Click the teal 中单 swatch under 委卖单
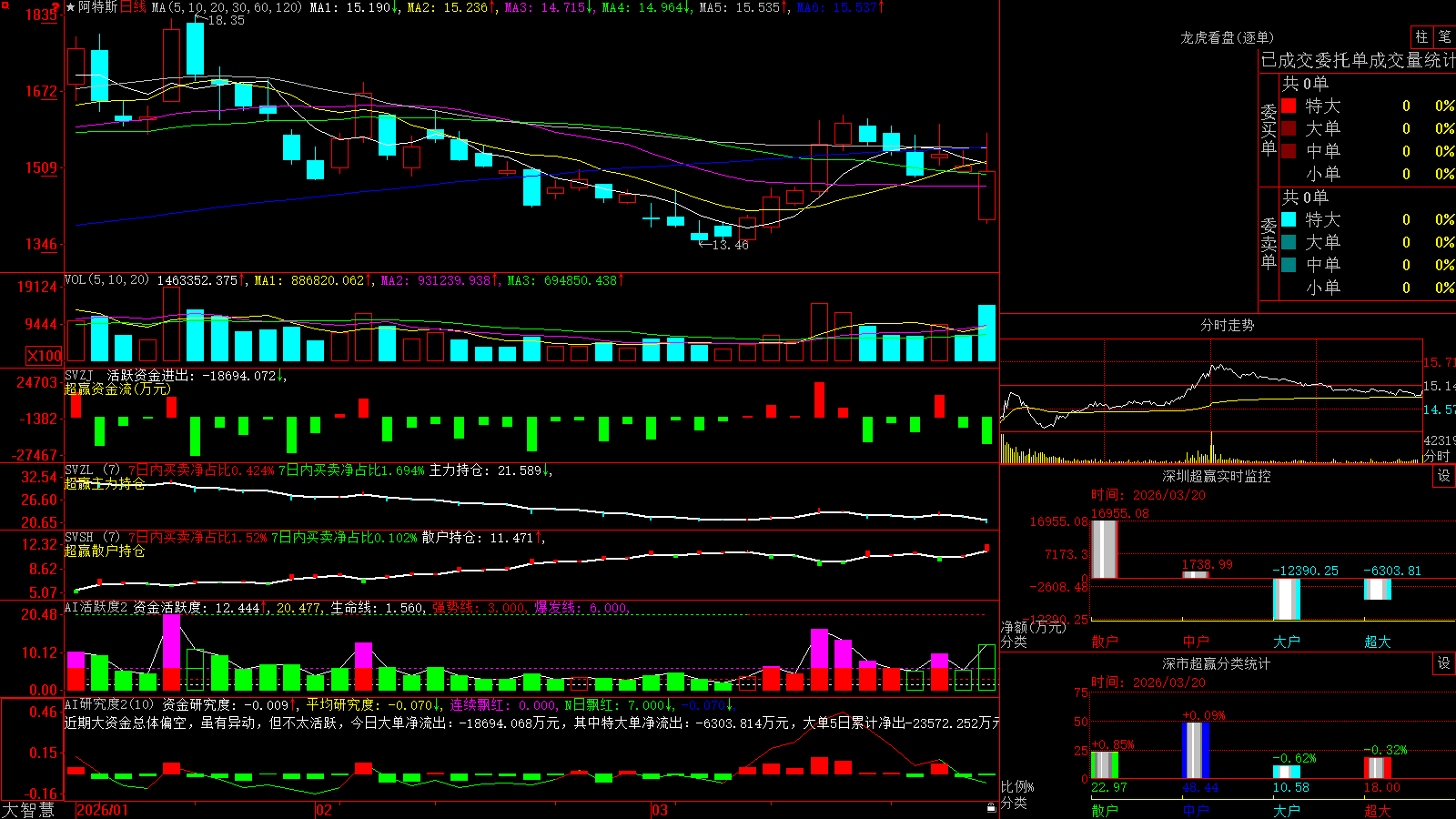 coord(1289,265)
